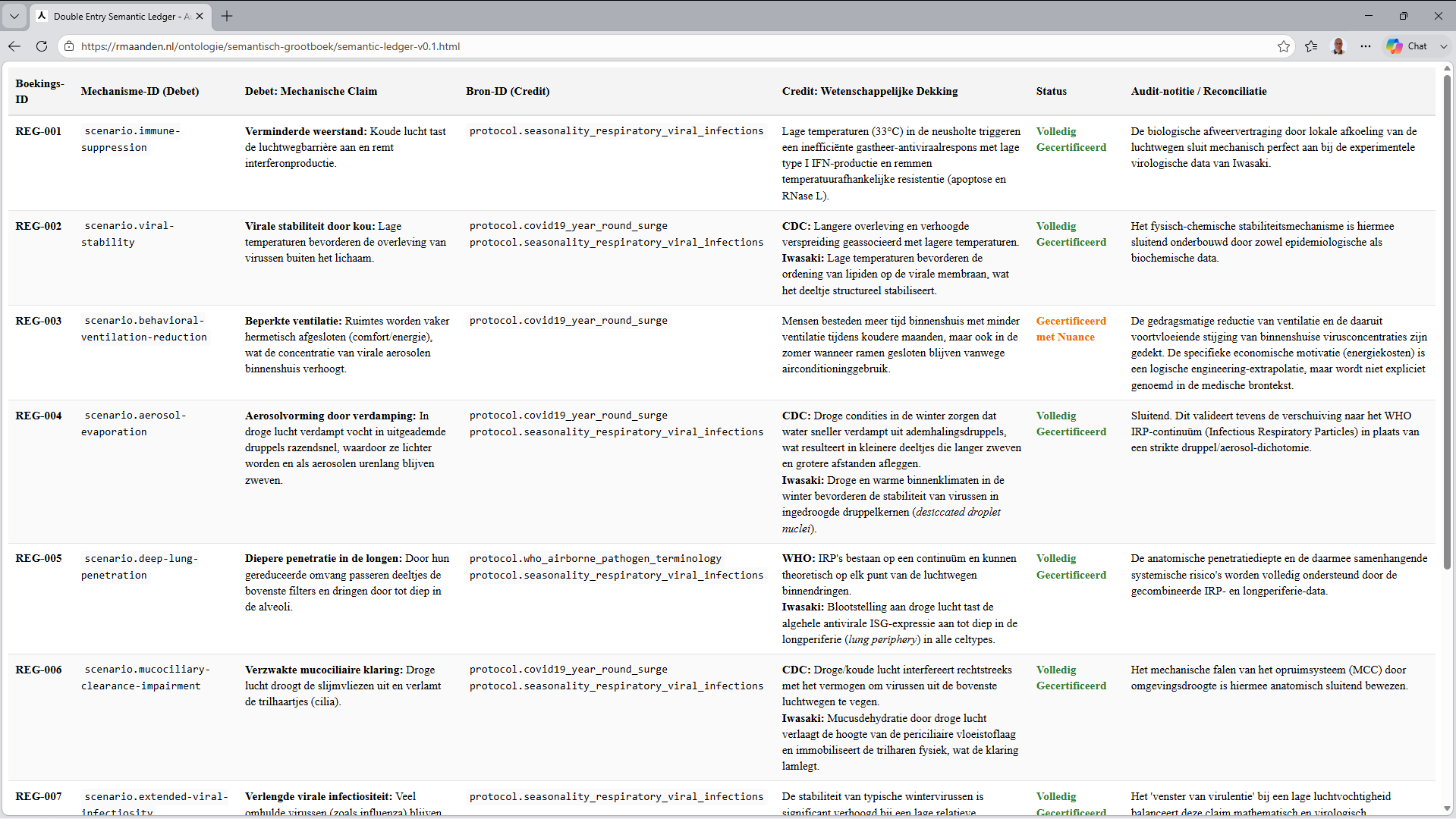
Task: Click Aerosolvorming door verdamping claim
Action: point(346,447)
